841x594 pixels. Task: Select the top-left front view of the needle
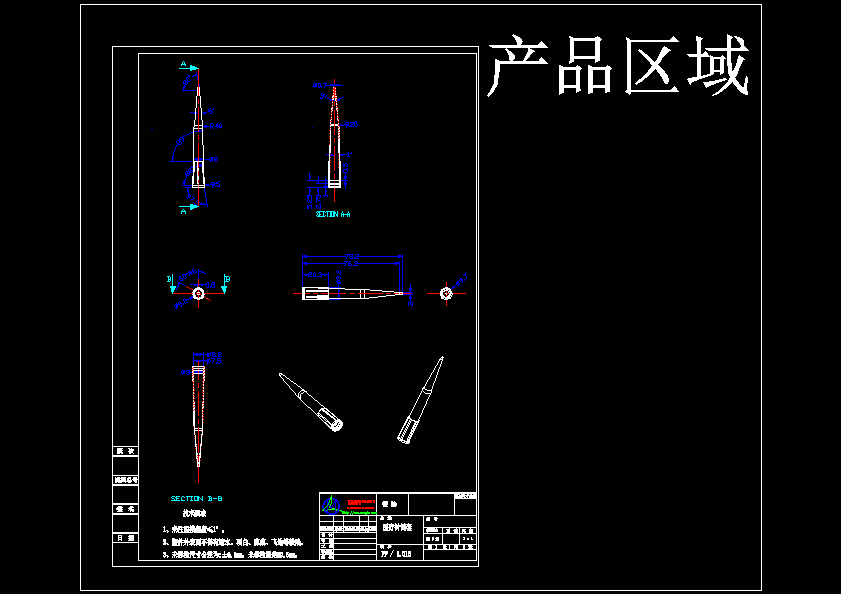pos(199,140)
